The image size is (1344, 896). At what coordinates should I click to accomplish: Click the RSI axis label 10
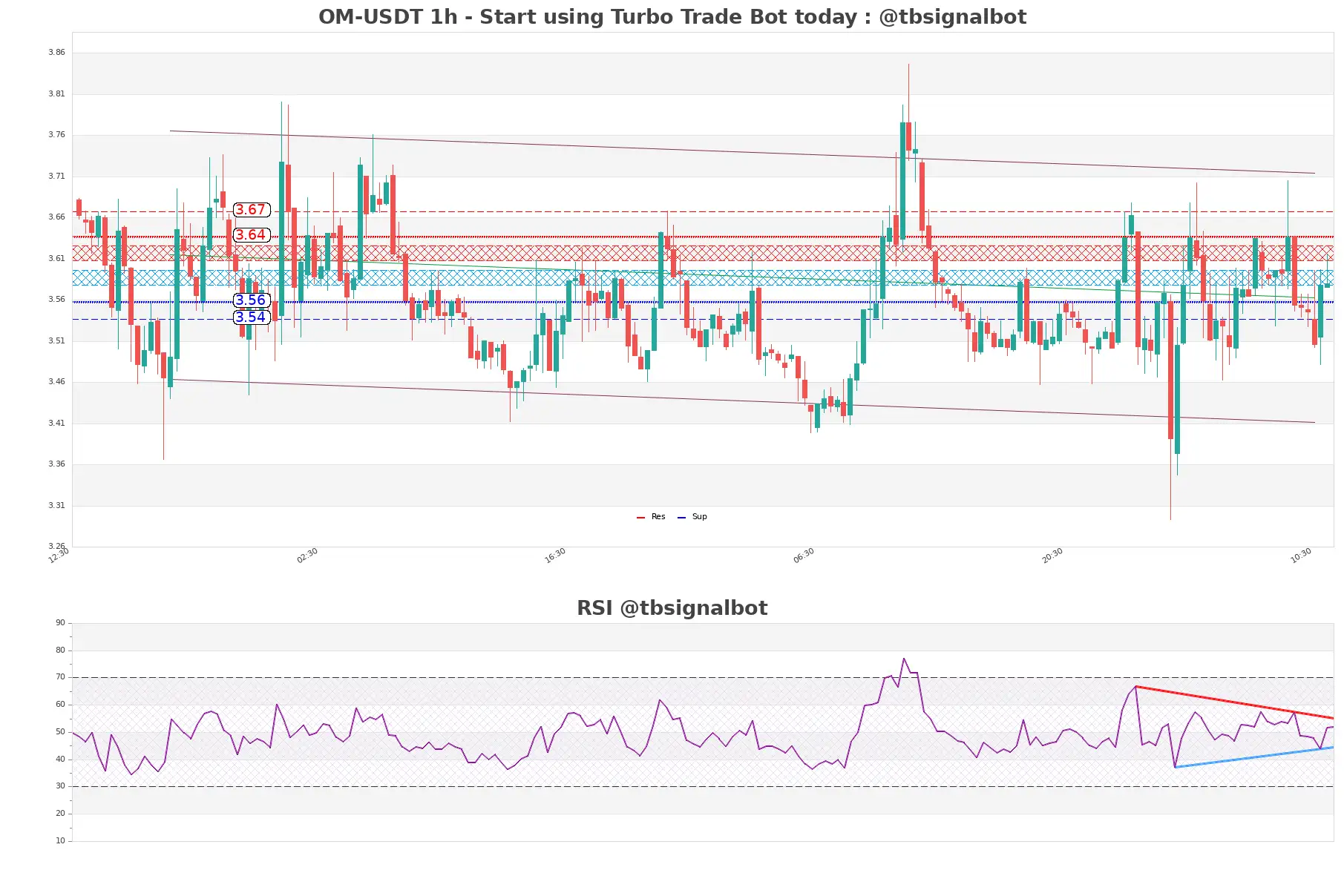click(60, 841)
